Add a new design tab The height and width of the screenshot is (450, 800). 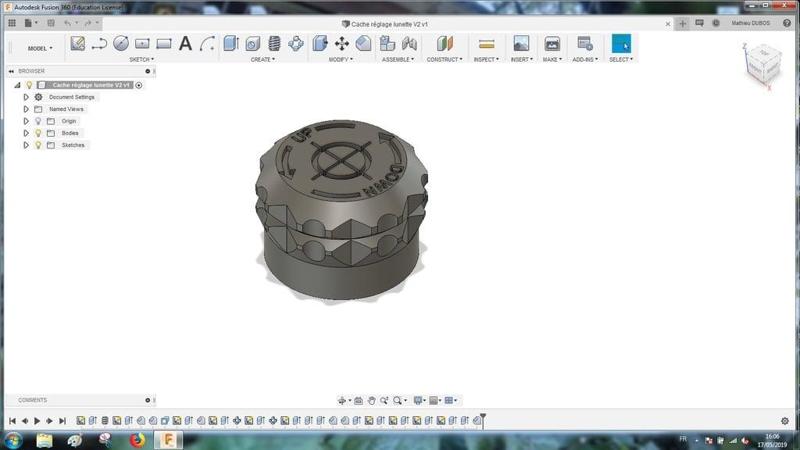tap(683, 23)
